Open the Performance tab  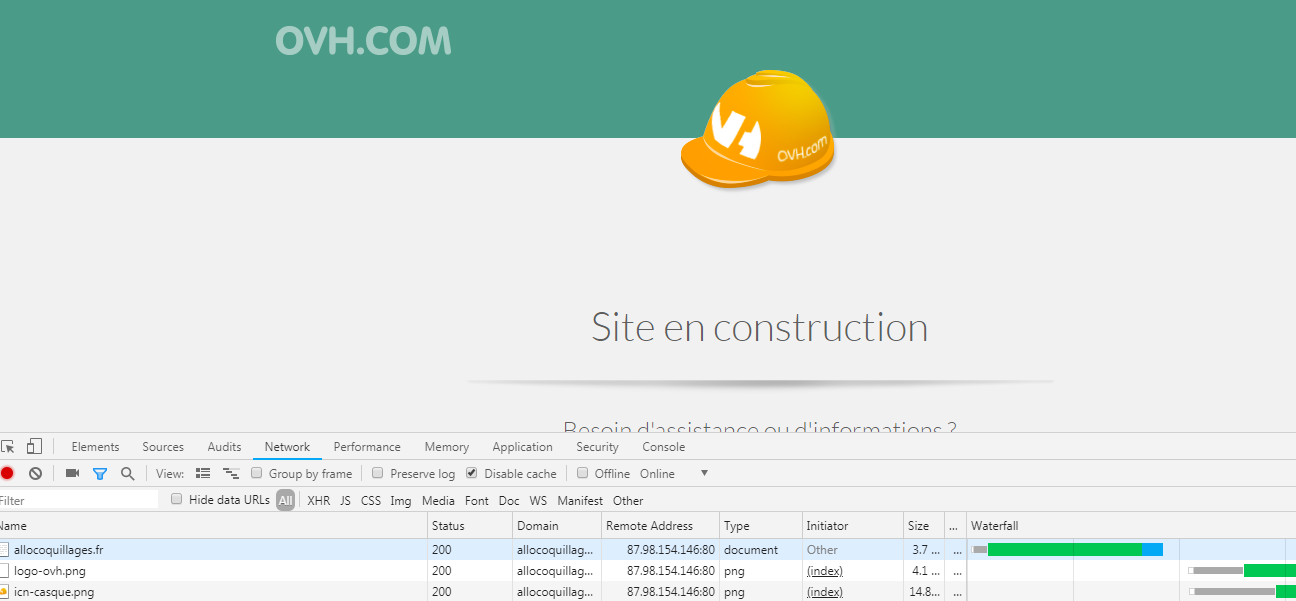pyautogui.click(x=367, y=447)
